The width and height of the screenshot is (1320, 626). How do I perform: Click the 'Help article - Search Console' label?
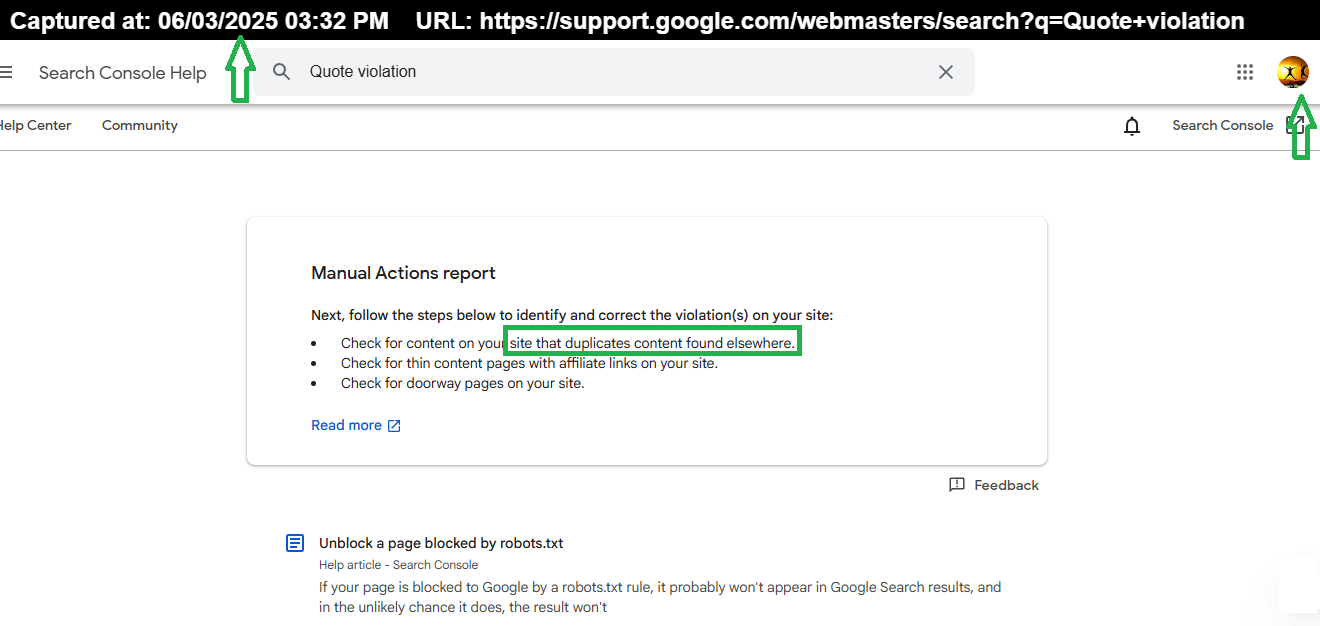click(x=398, y=565)
